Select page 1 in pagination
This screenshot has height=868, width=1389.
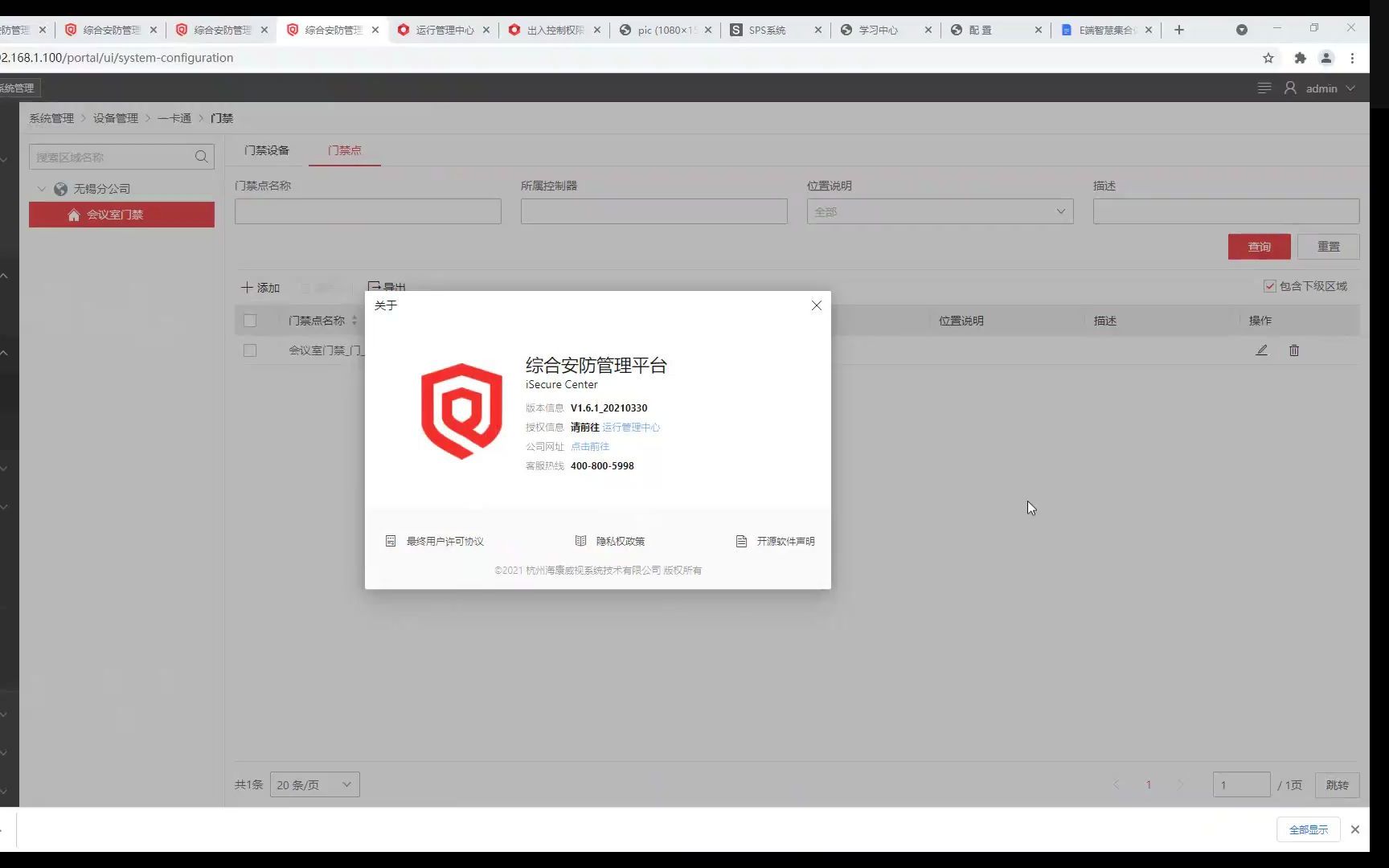click(x=1149, y=785)
